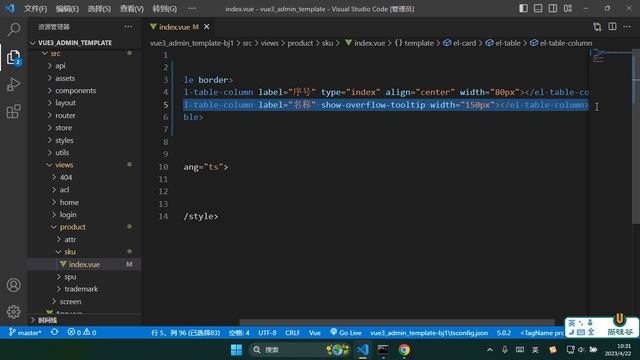The height and width of the screenshot is (360, 640).
Task: Select the index.vue editor tab
Action: 179,27
